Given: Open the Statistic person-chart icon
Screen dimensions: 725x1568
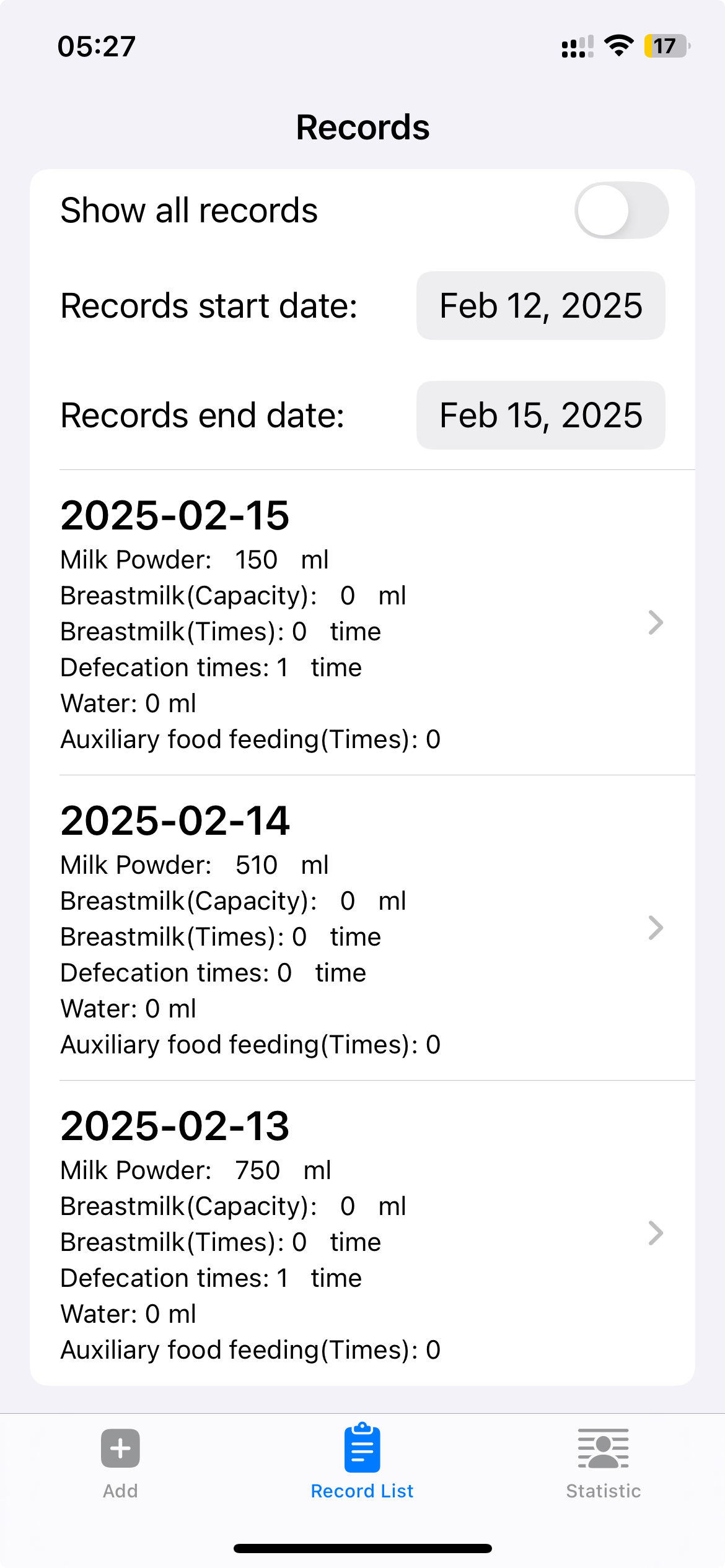Looking at the screenshot, I should click(603, 1448).
